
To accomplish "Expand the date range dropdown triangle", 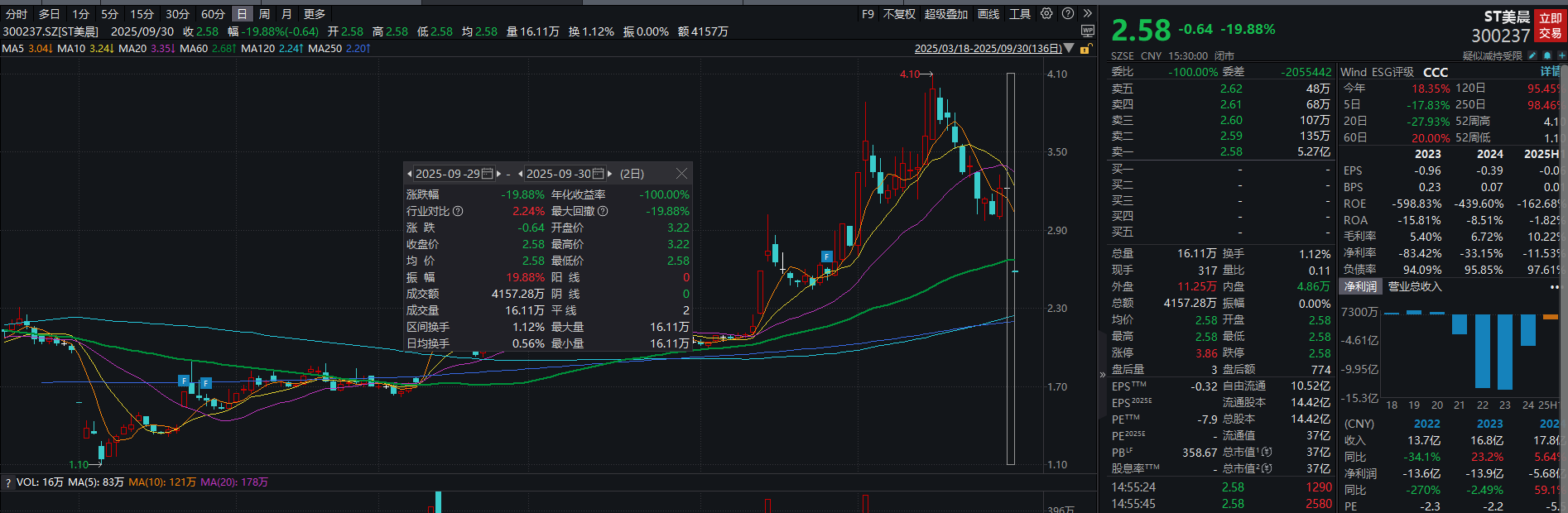I will click(1069, 49).
